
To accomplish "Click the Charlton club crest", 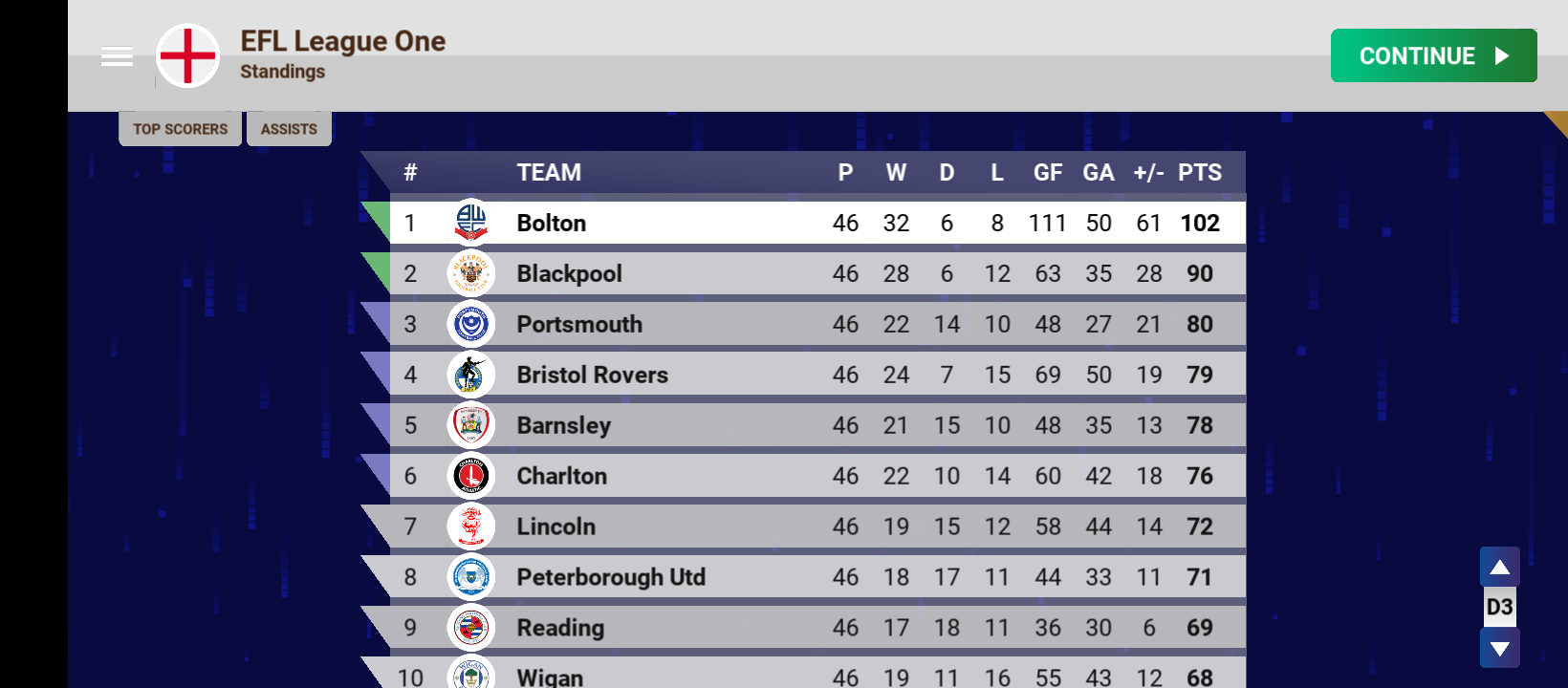I will [x=470, y=476].
